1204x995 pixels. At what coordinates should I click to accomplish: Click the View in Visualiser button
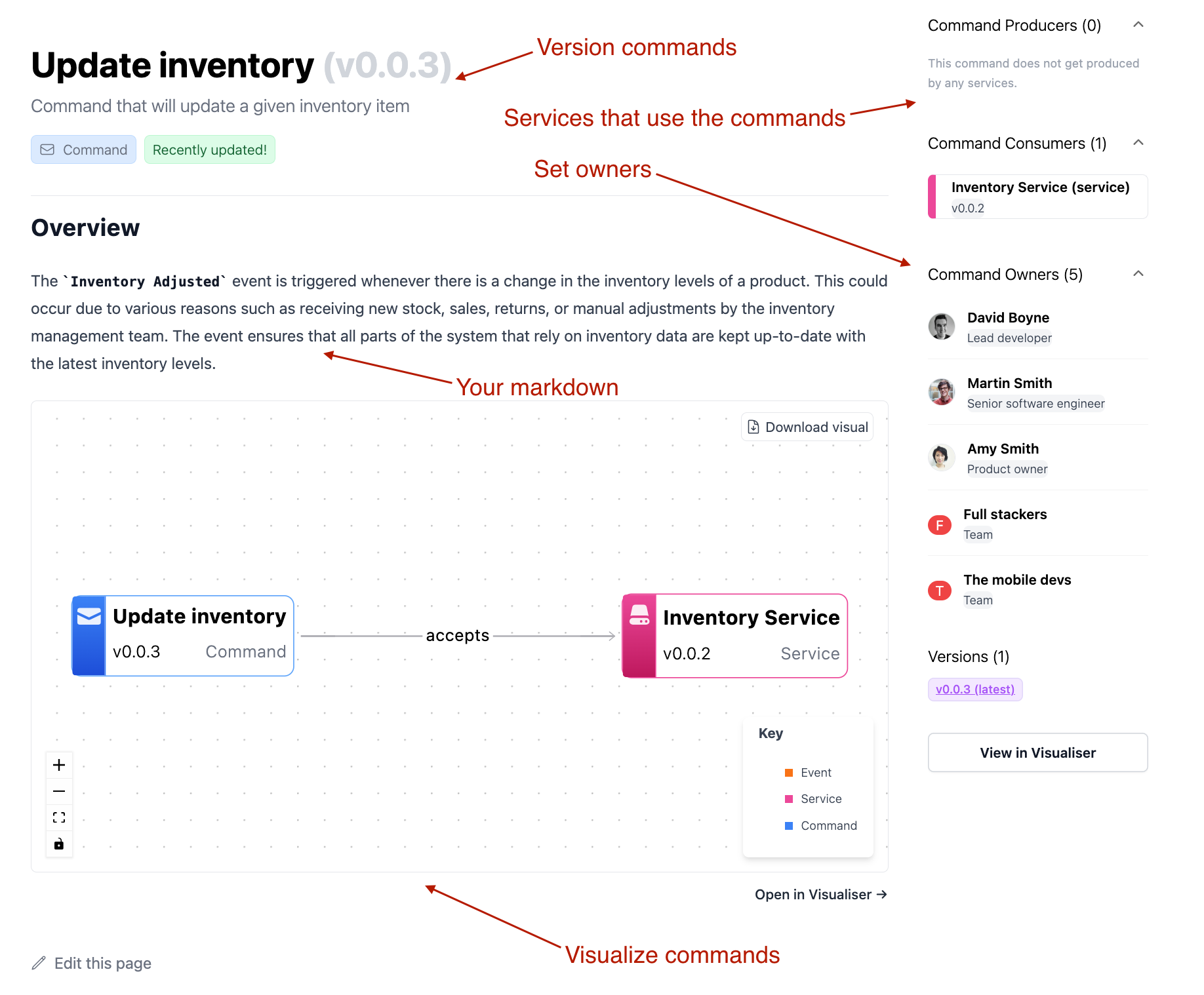click(1037, 752)
